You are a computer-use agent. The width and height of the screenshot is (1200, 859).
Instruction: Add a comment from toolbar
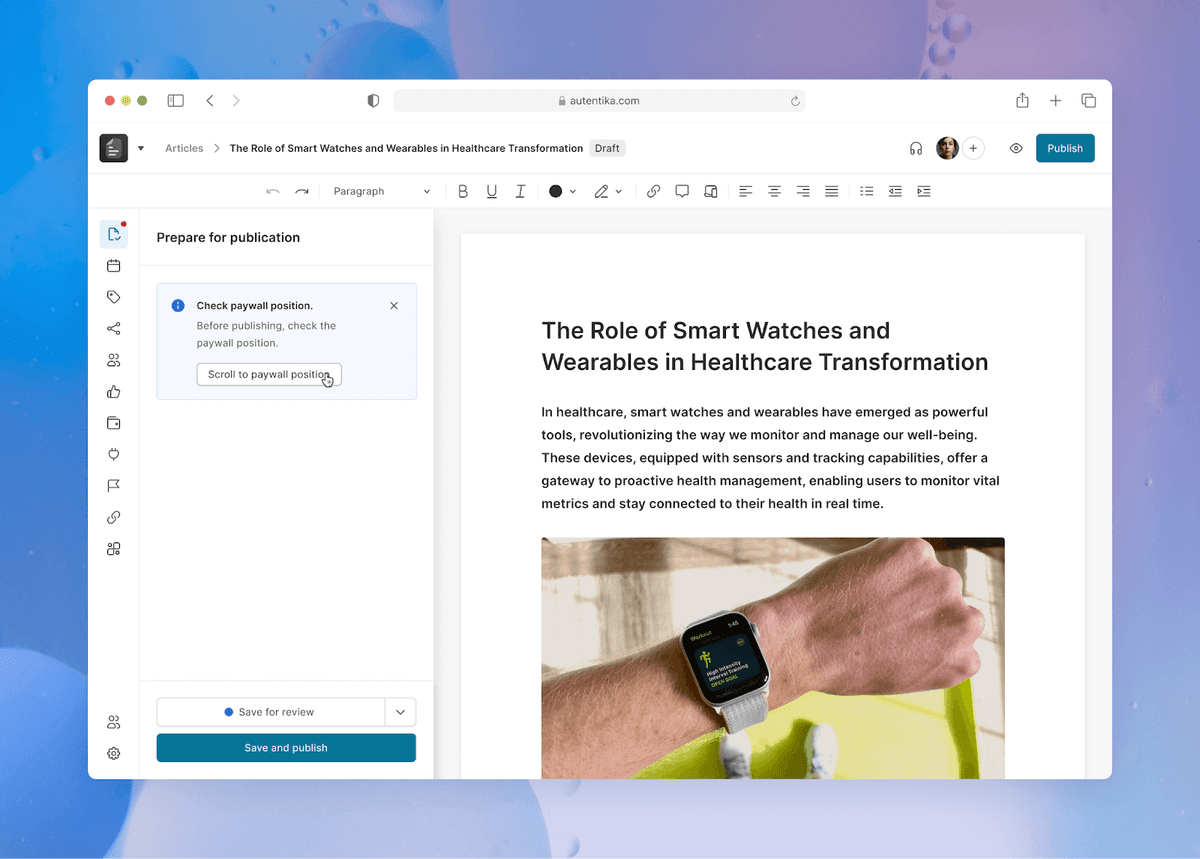point(682,191)
